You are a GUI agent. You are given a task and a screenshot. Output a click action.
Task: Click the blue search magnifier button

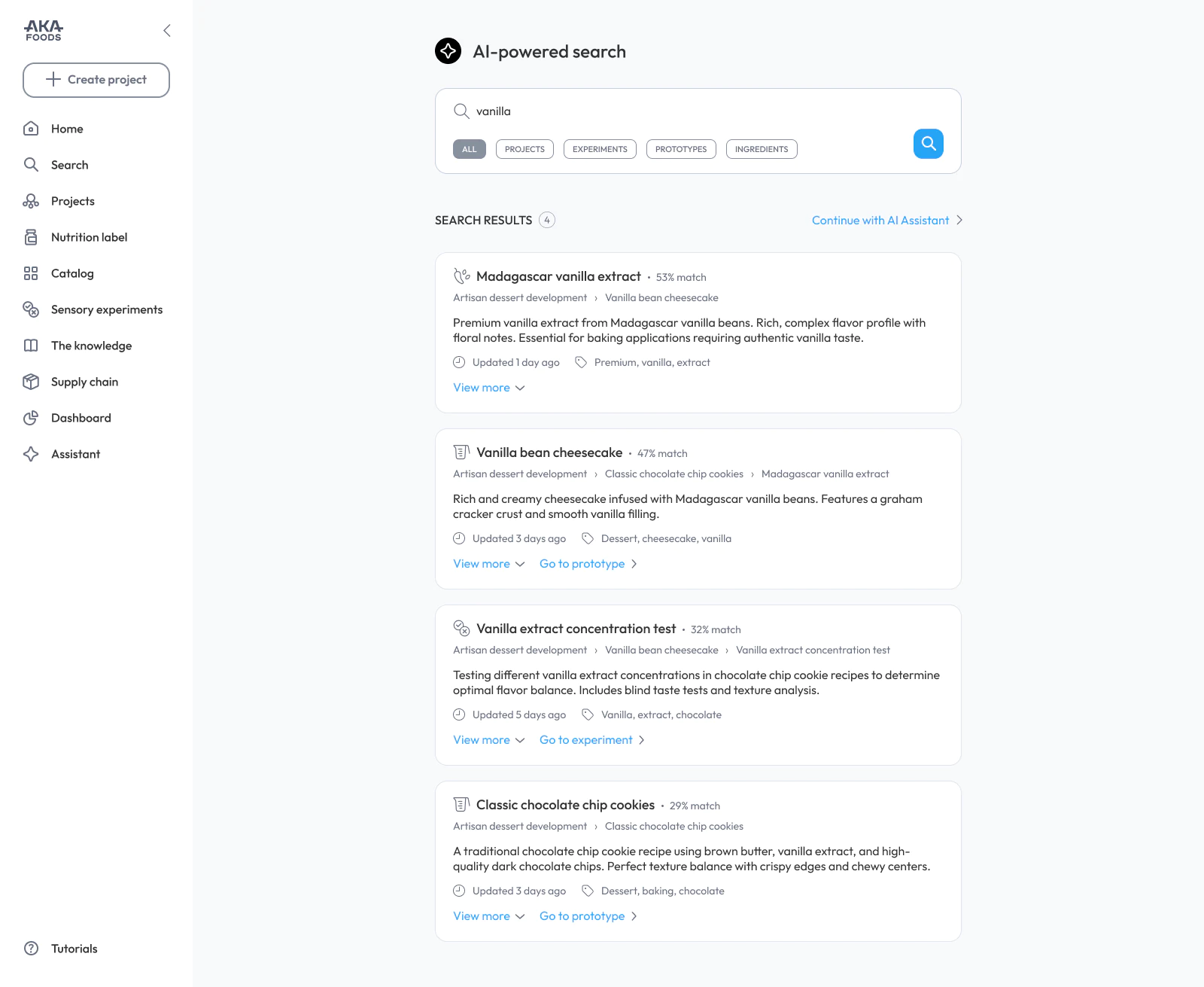(928, 144)
